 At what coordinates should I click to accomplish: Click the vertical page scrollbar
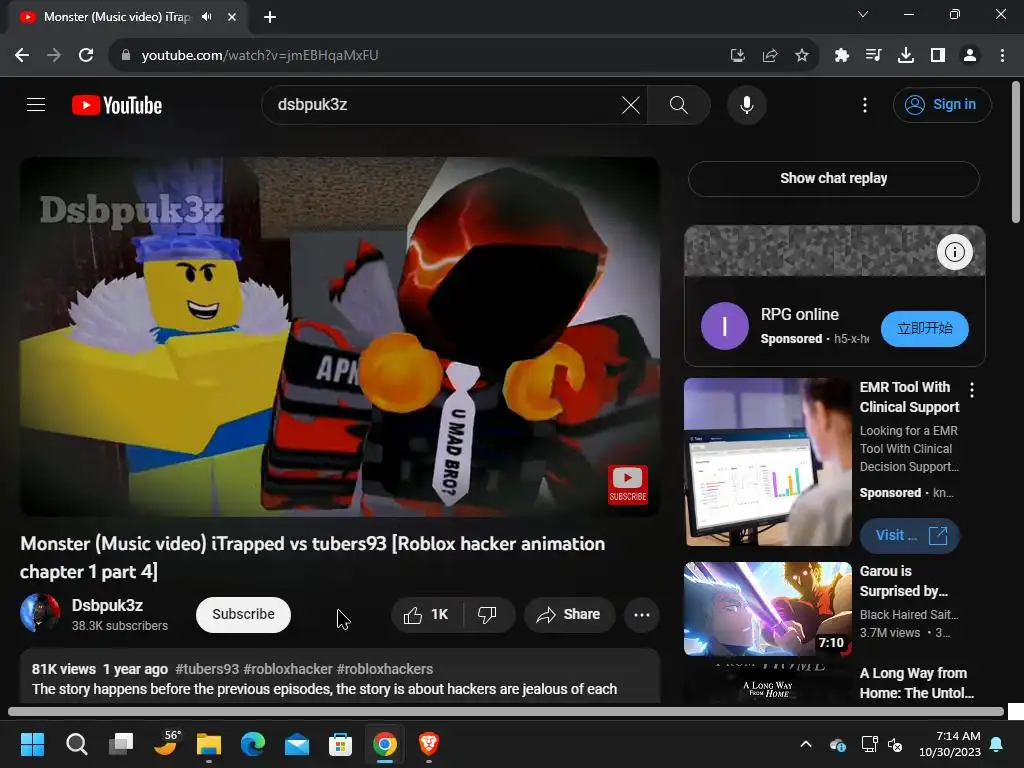[x=1016, y=152]
